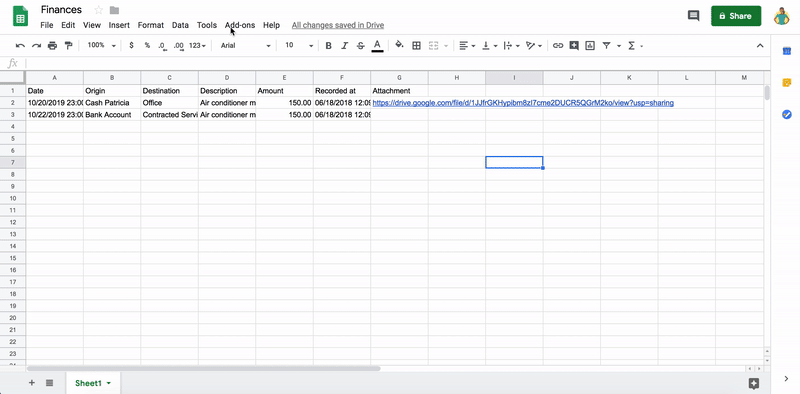The height and width of the screenshot is (394, 800).
Task: Open the all sheets list icon
Action: pos(49,383)
